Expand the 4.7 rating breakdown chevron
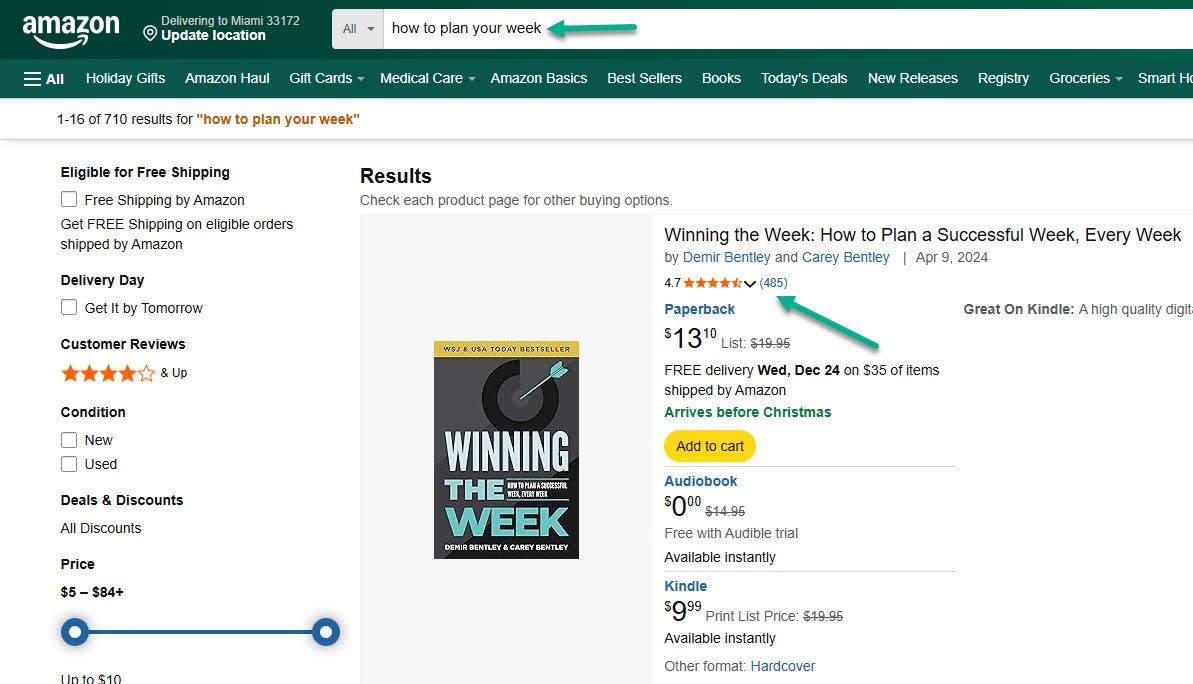The image size is (1193, 684). tap(751, 283)
